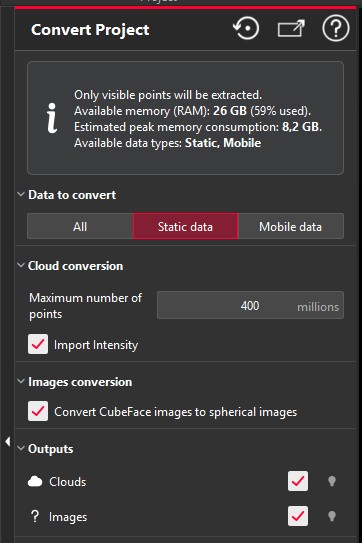Screen dimensions: 362x543
Task: Click the 'Images' output label
Action: click(68, 517)
